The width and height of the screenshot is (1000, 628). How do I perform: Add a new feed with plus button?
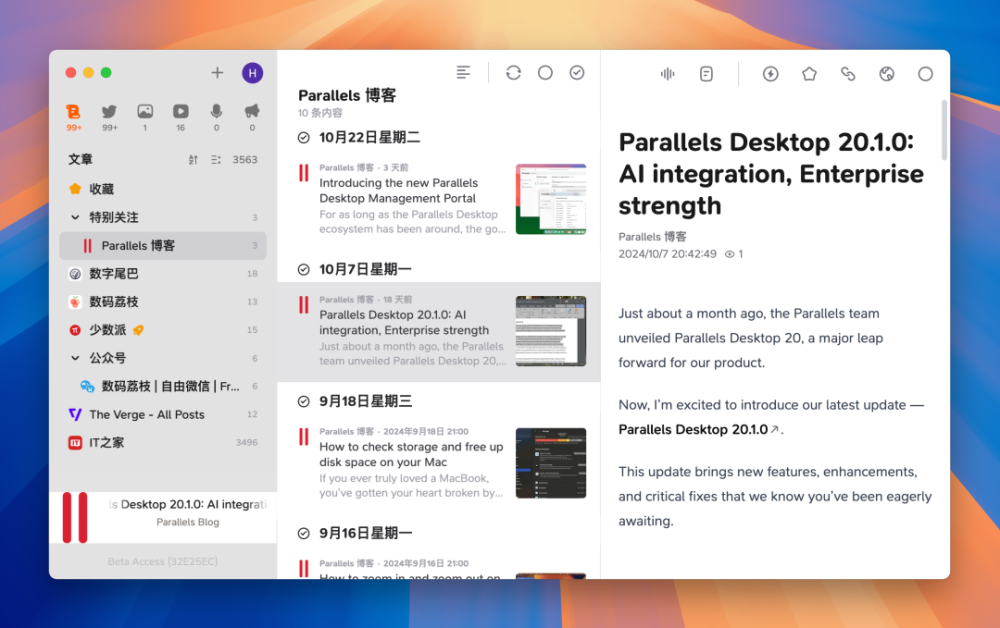click(x=217, y=73)
